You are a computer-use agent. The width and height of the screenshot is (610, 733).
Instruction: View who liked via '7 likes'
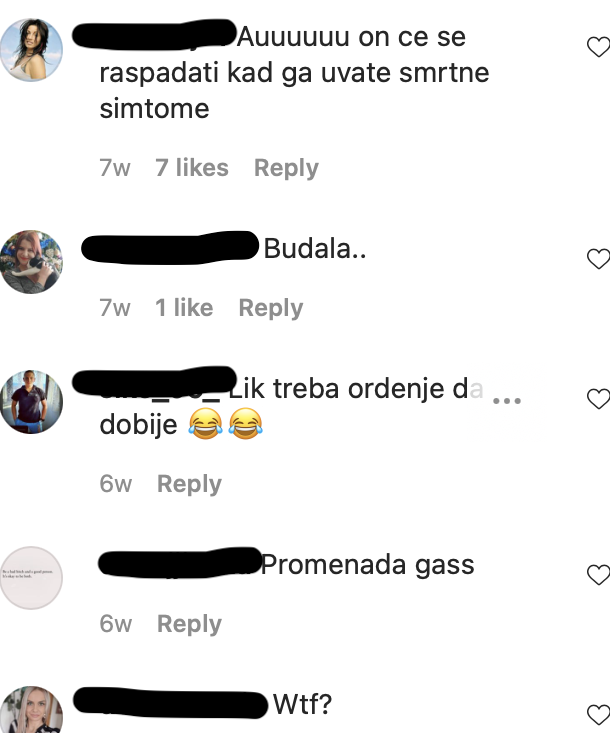192,167
